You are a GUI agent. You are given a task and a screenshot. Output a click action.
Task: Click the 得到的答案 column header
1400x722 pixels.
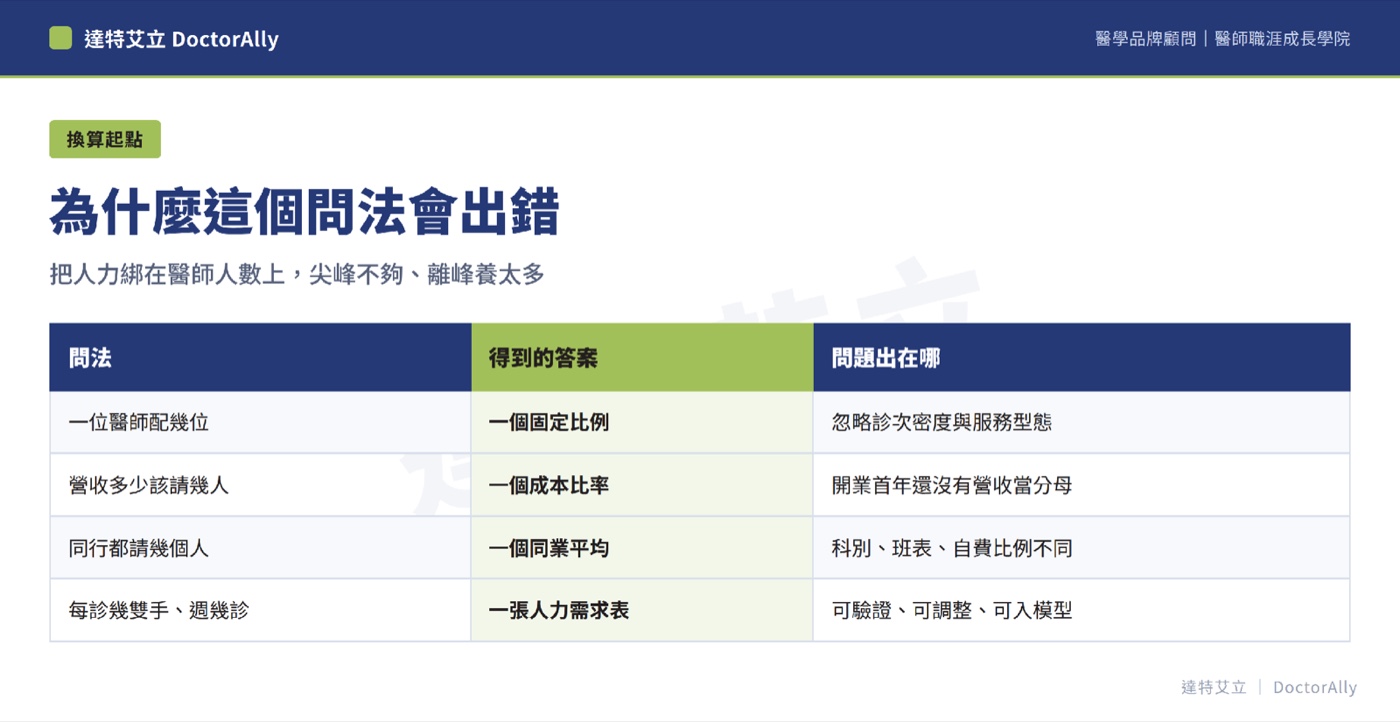click(x=642, y=357)
